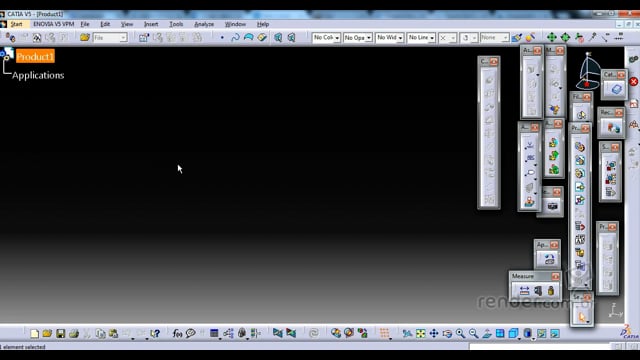Click the Zoom Out magnifier icon

pyautogui.click(x=473, y=333)
